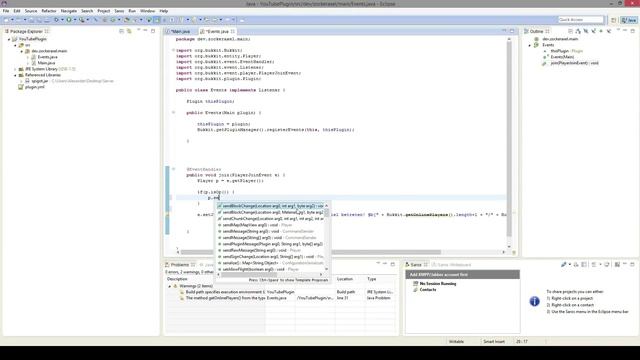Image resolution: width=640 pixels, height=360 pixels.
Task: Open the Run menu
Action: (x=132, y=11)
